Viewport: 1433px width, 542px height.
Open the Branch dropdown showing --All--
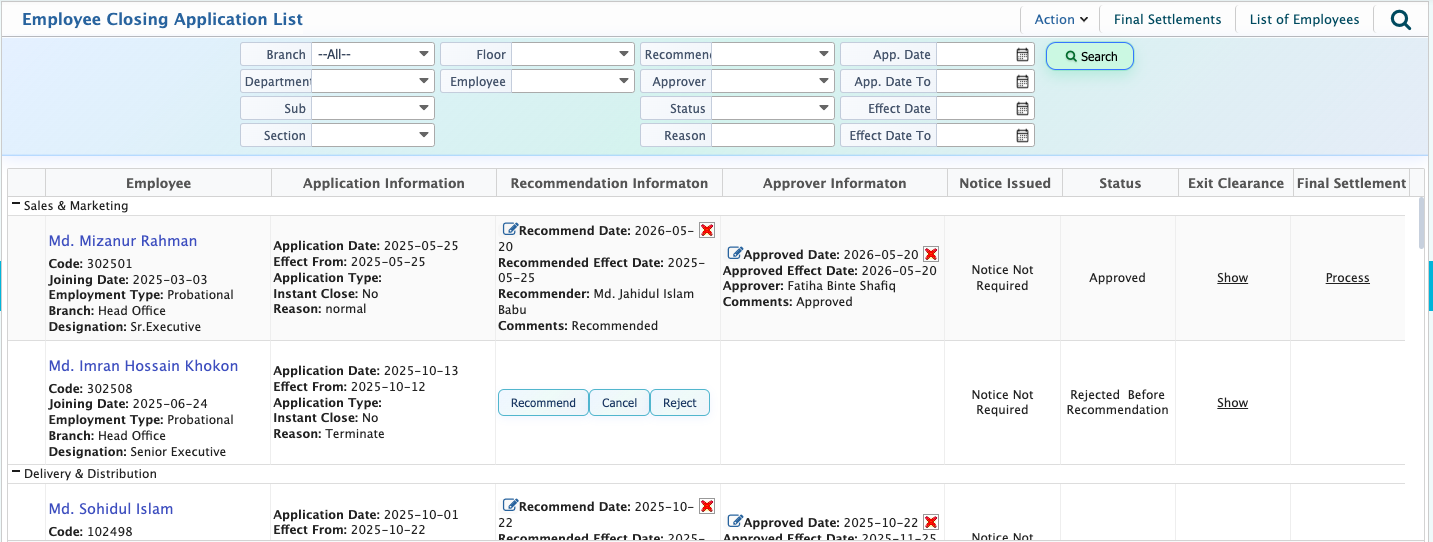373,54
